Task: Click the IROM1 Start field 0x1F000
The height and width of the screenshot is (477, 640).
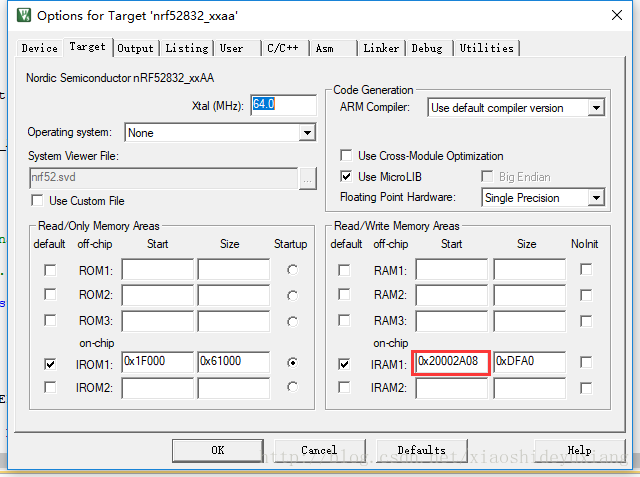Action: coord(158,362)
